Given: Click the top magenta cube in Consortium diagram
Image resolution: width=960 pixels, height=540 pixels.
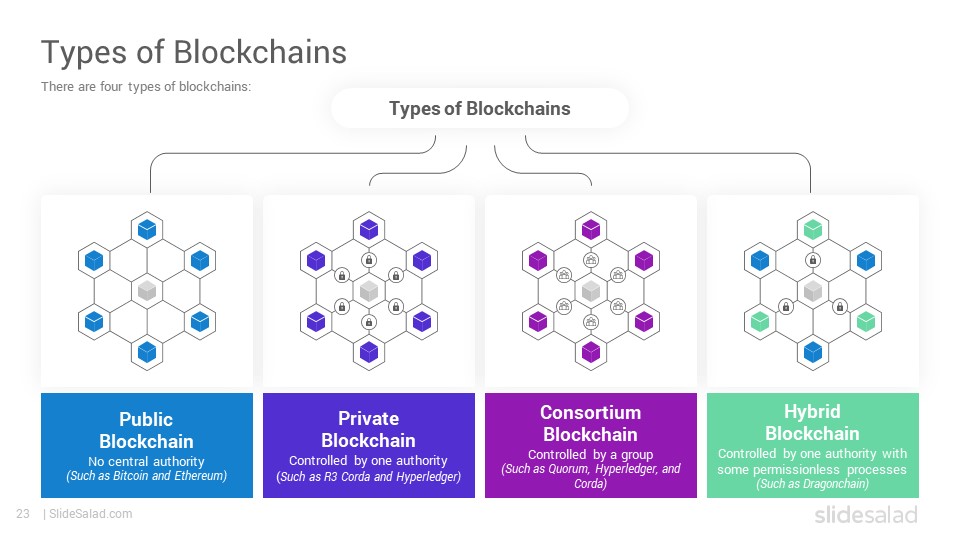Looking at the screenshot, I should 591,230.
